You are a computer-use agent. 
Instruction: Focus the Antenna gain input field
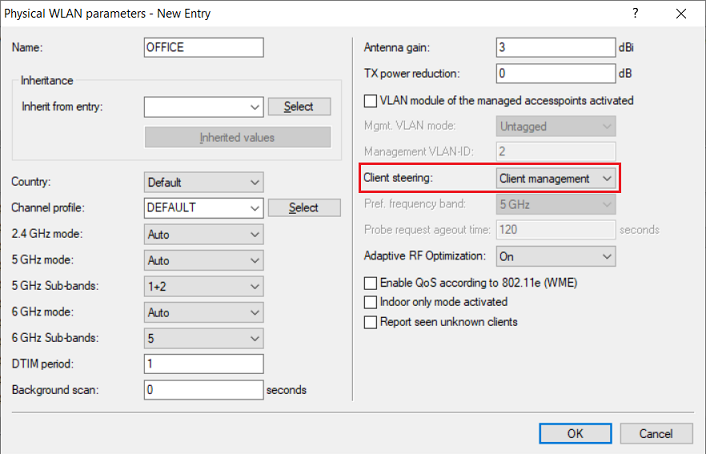[x=555, y=48]
